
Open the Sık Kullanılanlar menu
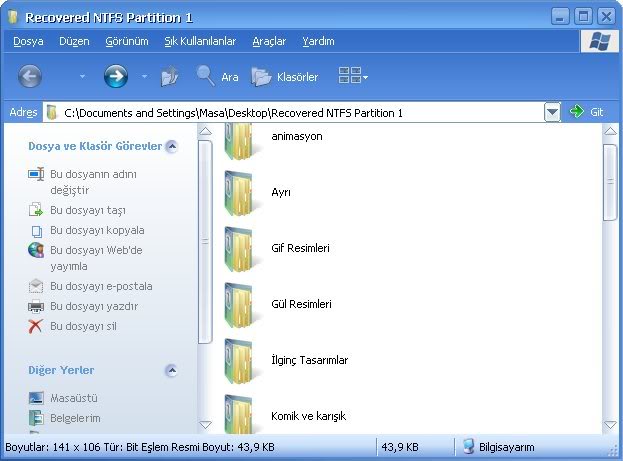[x=200, y=41]
